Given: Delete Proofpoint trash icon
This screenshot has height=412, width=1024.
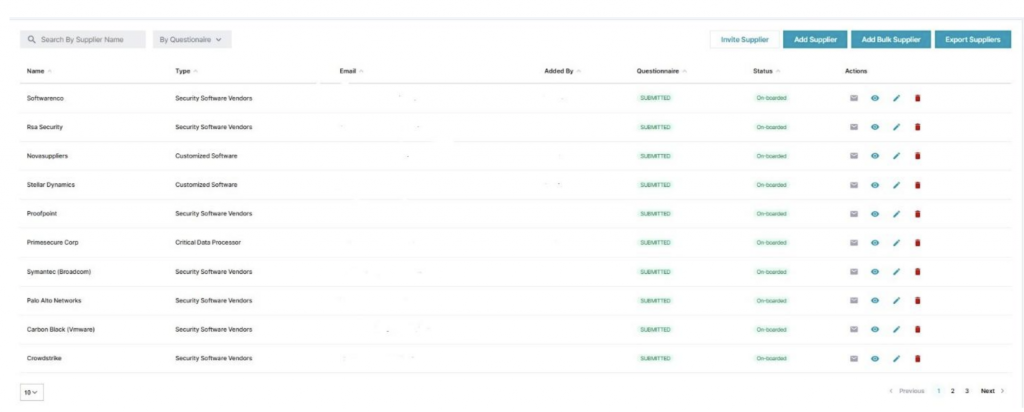Looking at the screenshot, I should click(918, 214).
